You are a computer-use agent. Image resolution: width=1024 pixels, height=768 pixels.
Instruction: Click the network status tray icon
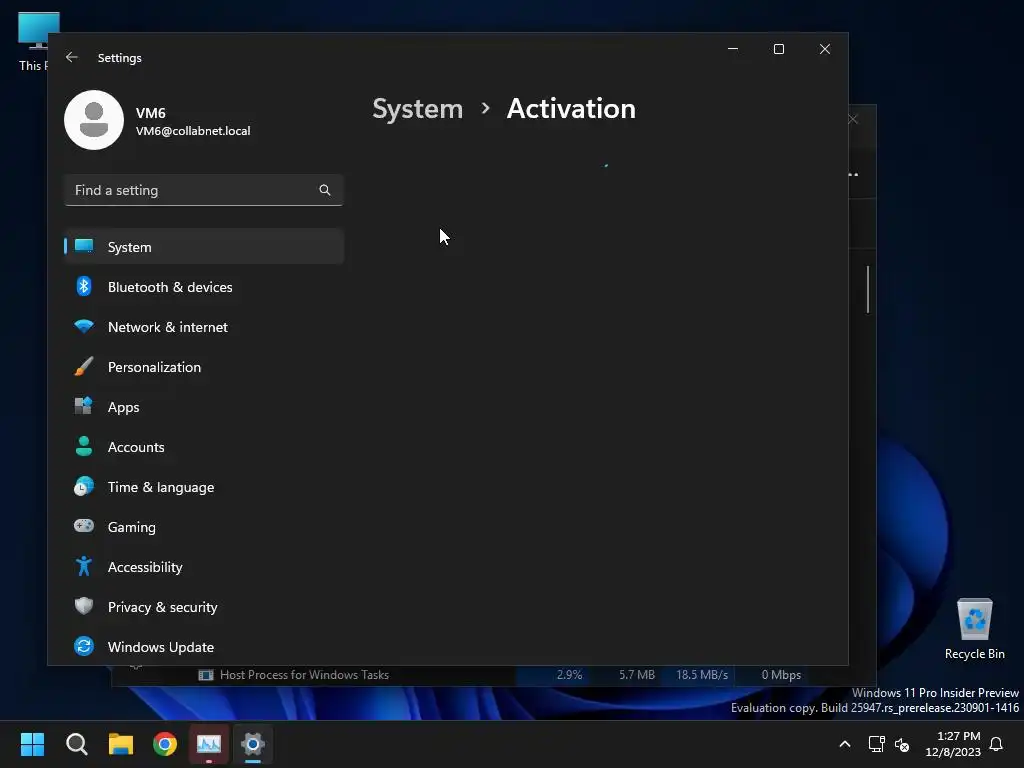click(x=876, y=744)
